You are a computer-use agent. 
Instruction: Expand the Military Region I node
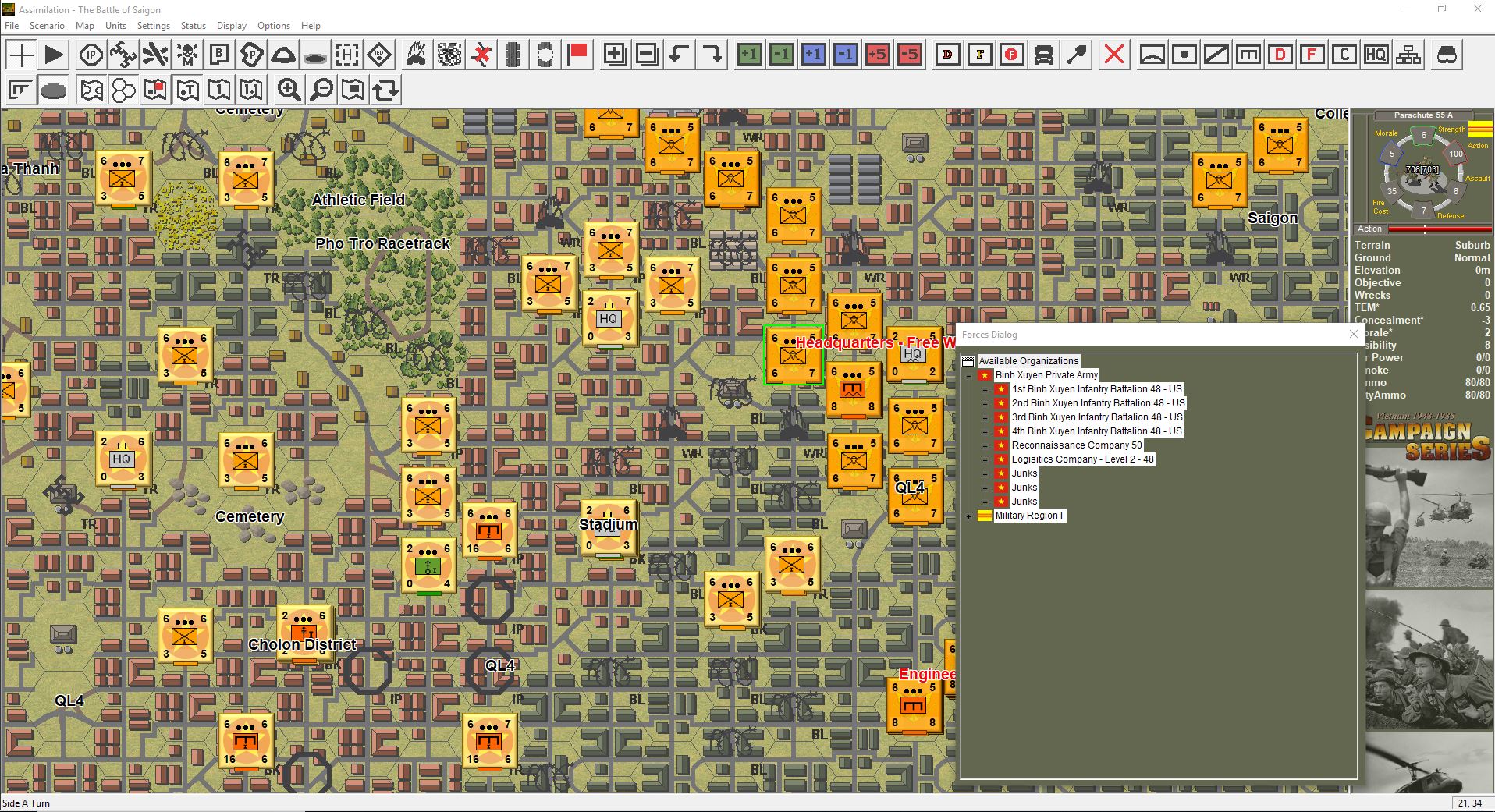968,516
